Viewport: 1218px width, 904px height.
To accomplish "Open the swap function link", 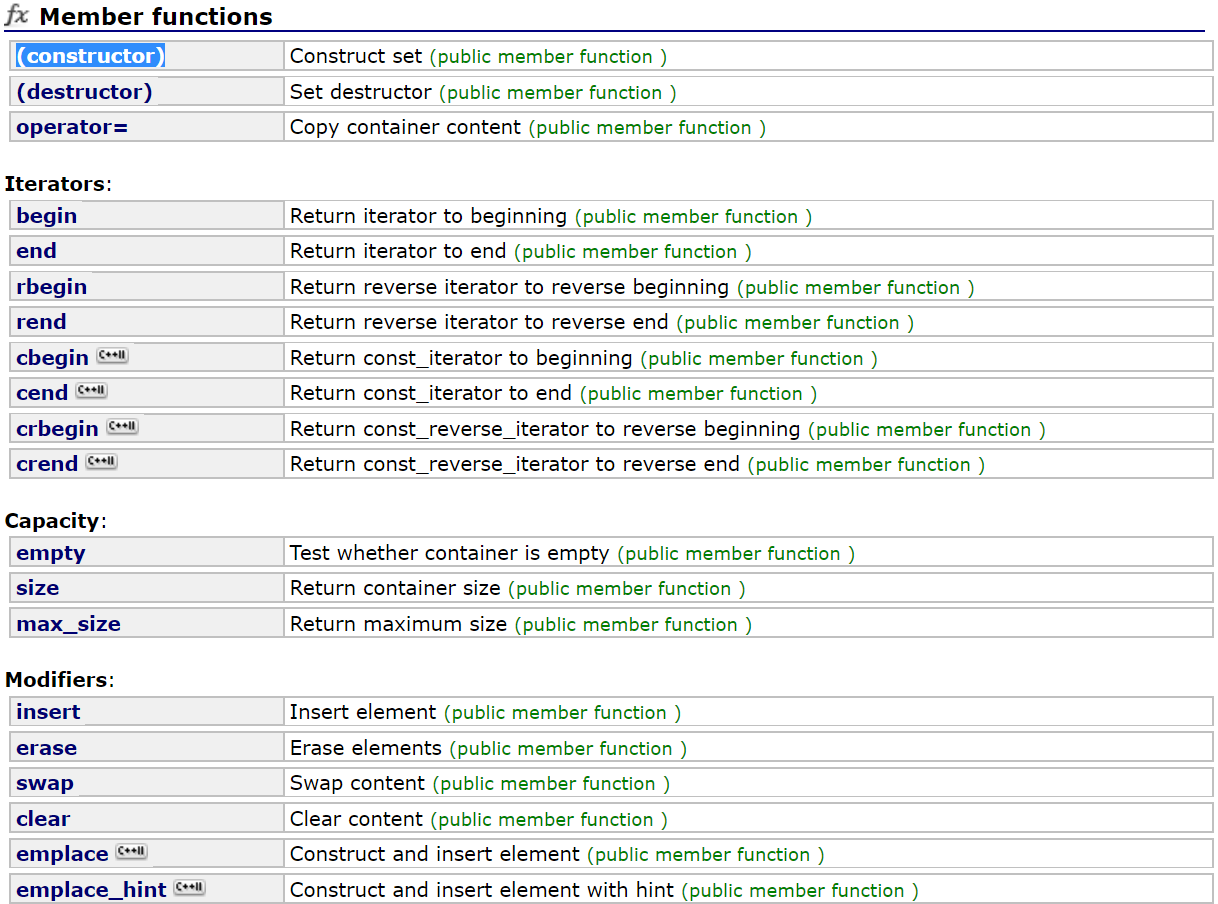I will (x=45, y=783).
